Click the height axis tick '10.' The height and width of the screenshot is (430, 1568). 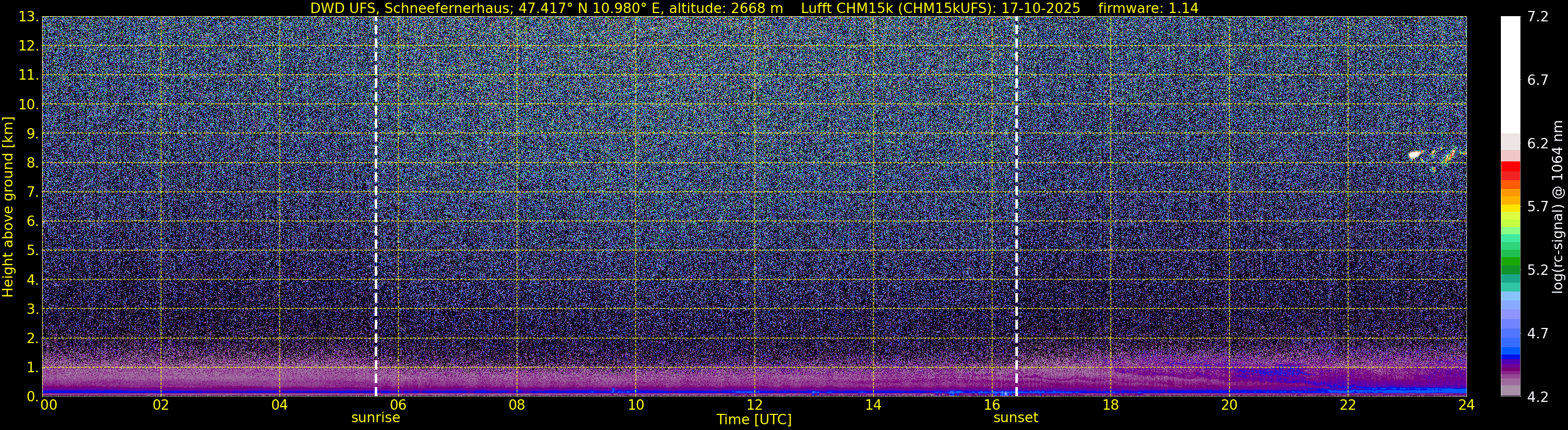pyautogui.click(x=29, y=104)
